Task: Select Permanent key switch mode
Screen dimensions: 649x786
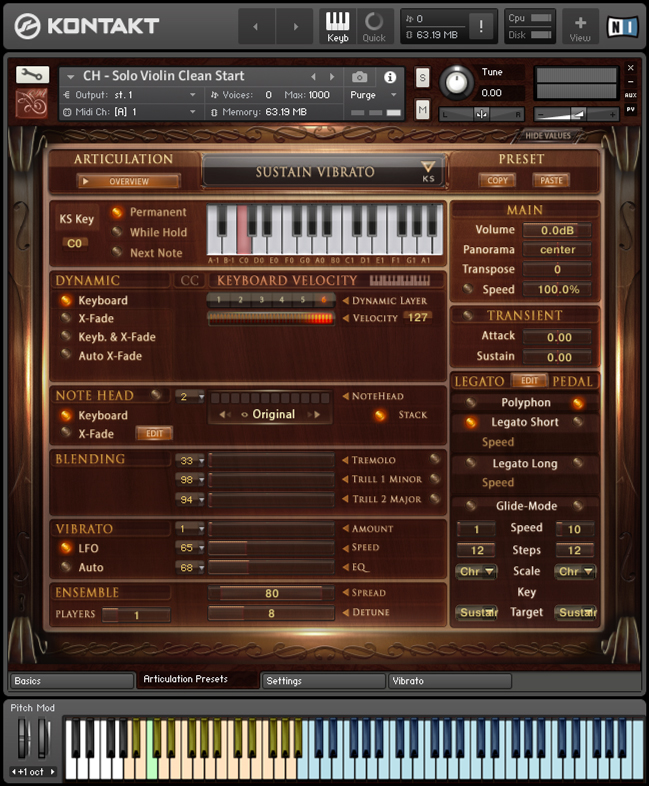Action: (117, 213)
